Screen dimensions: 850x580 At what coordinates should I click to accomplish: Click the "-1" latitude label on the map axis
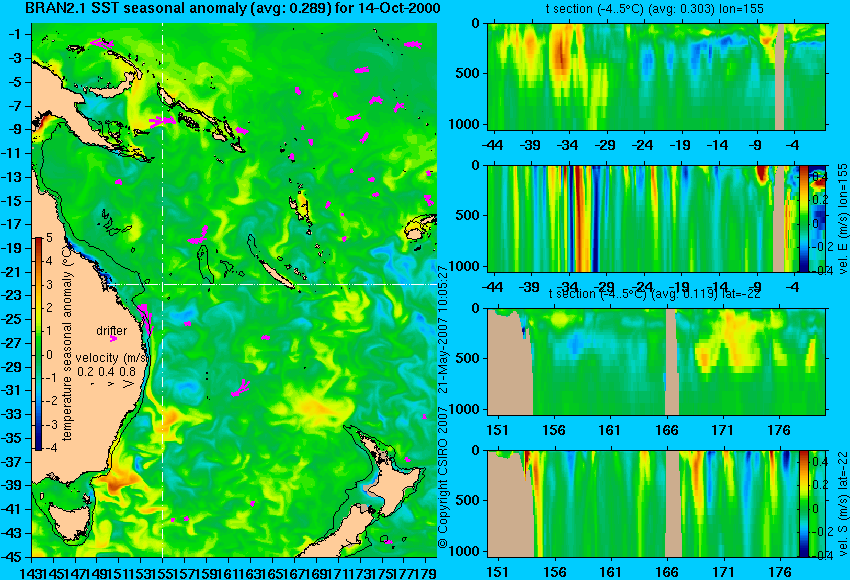click(16, 34)
